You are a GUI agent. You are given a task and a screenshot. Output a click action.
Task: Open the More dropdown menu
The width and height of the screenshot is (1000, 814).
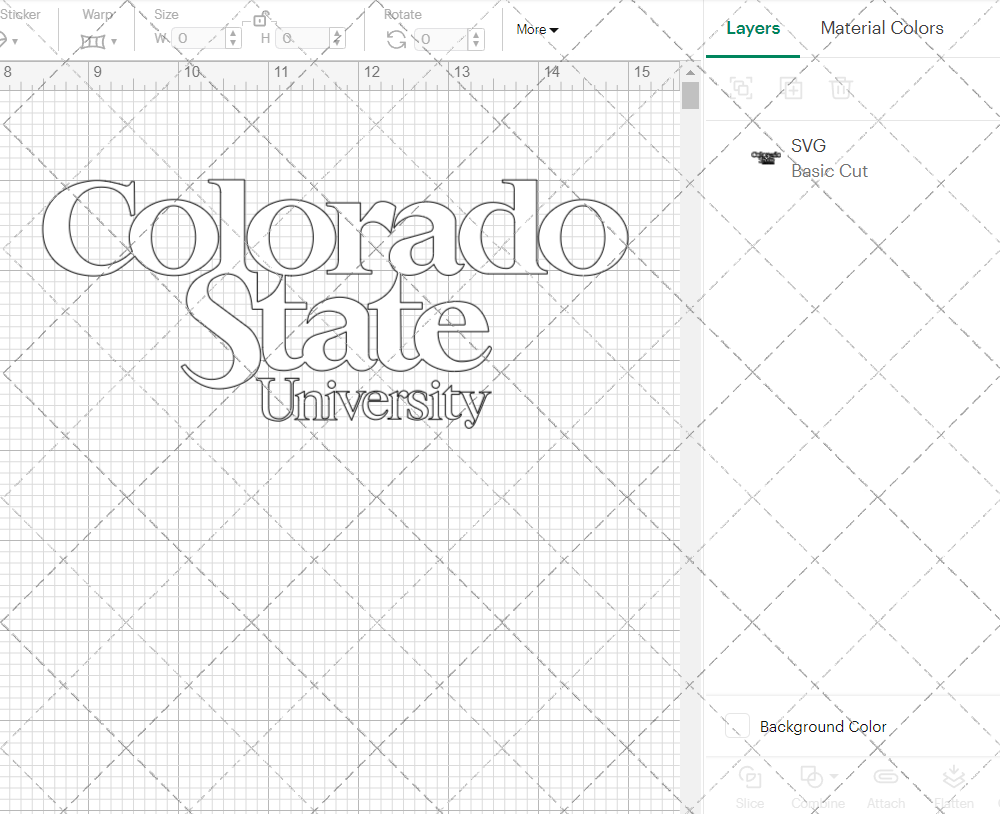point(537,29)
